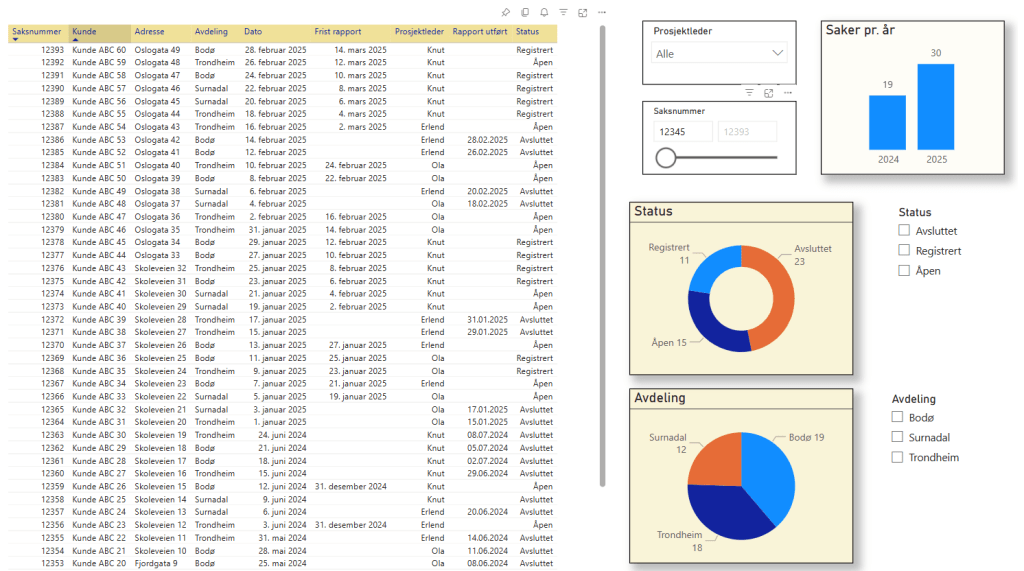Set alert with bell icon above table
The image size is (1024, 571).
coord(544,12)
